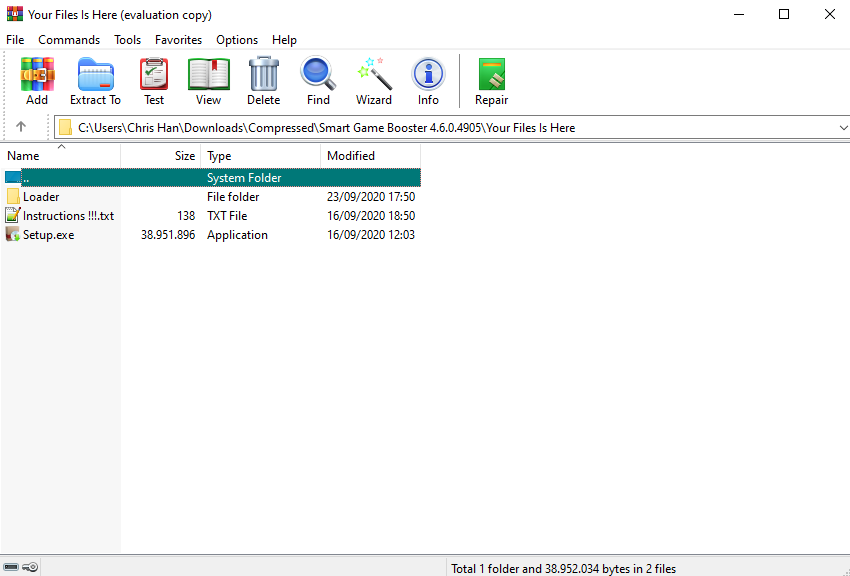Screen dimensions: 850x576
Task: Click the TXT File type cell
Action: point(227,216)
